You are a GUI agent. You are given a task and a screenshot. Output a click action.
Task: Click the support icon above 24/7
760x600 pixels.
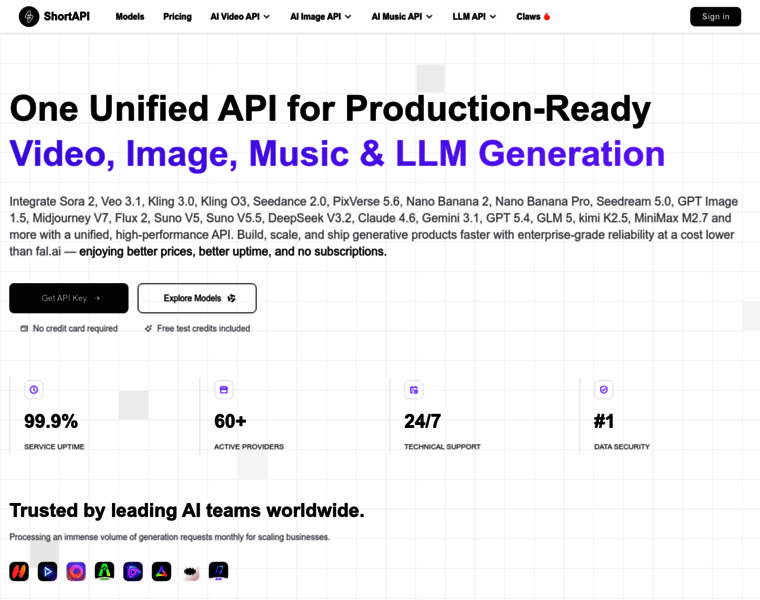pos(414,390)
